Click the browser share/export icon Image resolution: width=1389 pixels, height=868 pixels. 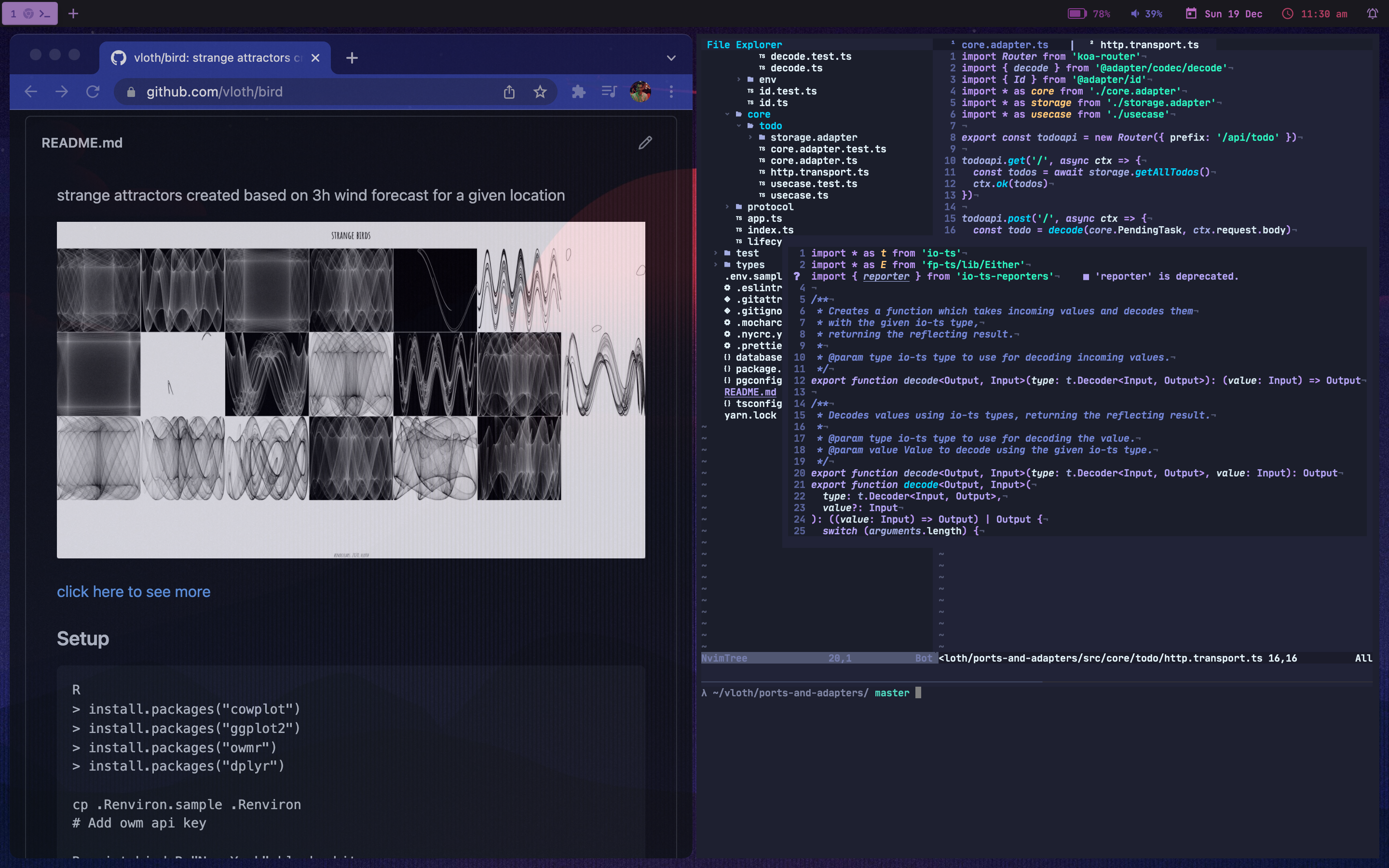509,91
